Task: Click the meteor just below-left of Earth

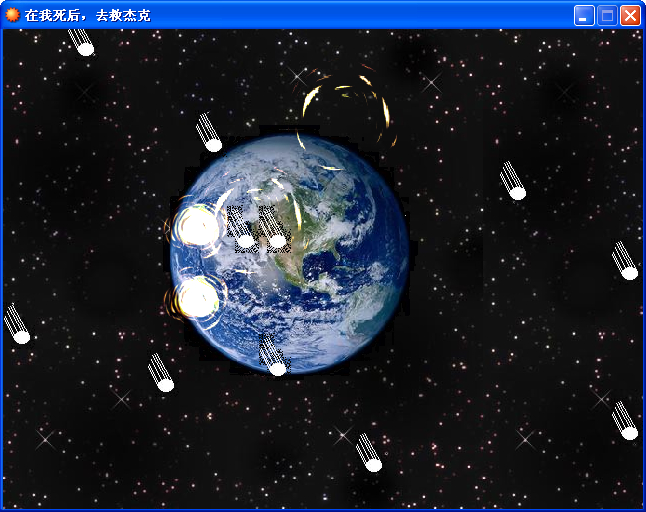Action: pos(161,373)
